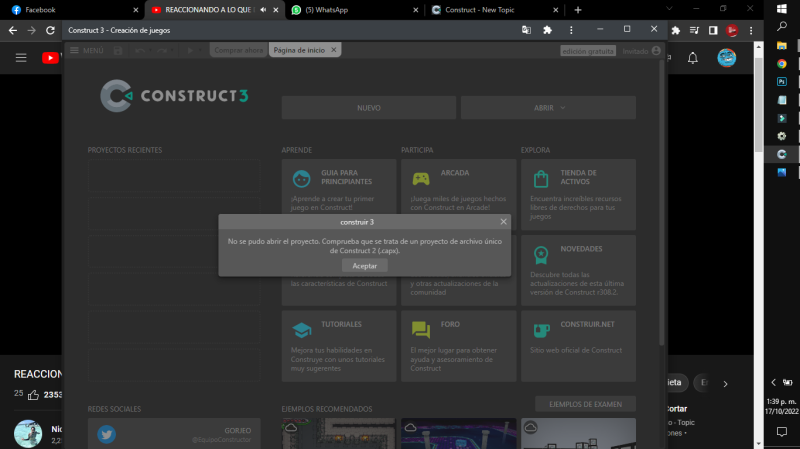Open the Construct MENÚ

pyautogui.click(x=87, y=50)
